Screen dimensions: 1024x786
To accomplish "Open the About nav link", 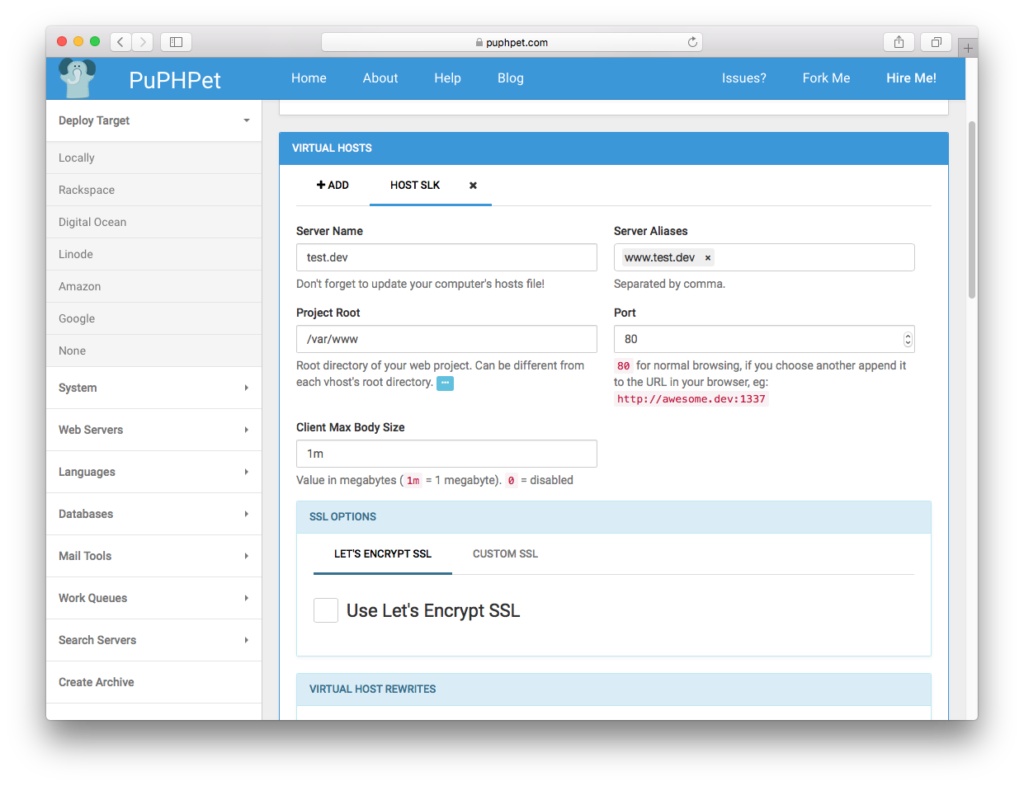I will 380,78.
